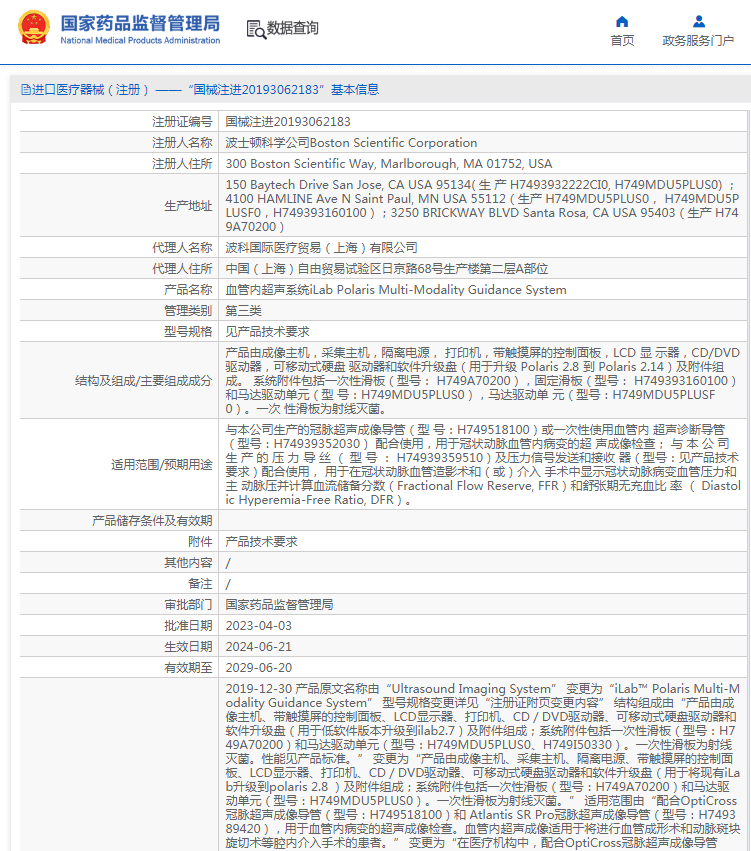Click the 见产品技术要求 model spec value
The width and height of the screenshot is (751, 851).
pos(268,332)
